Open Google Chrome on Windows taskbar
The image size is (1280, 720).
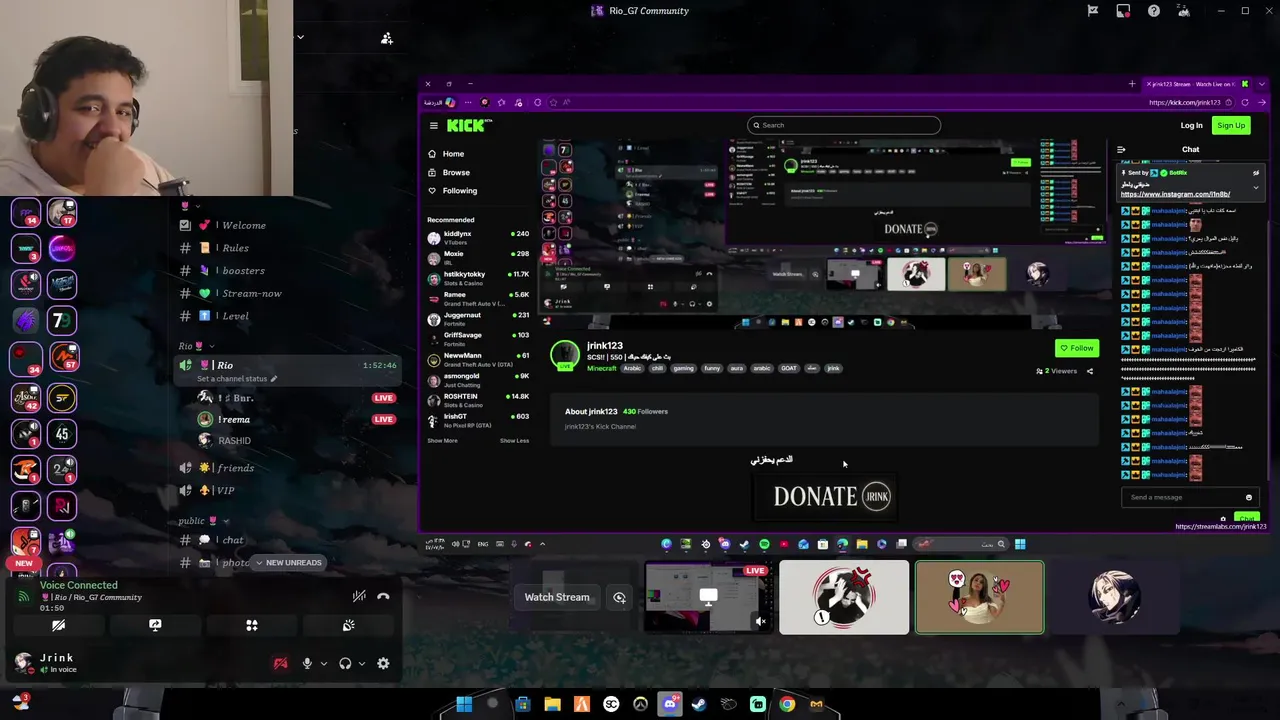coord(787,704)
